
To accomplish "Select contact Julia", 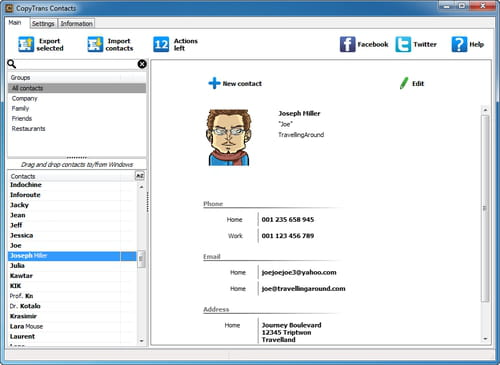I will 72,266.
